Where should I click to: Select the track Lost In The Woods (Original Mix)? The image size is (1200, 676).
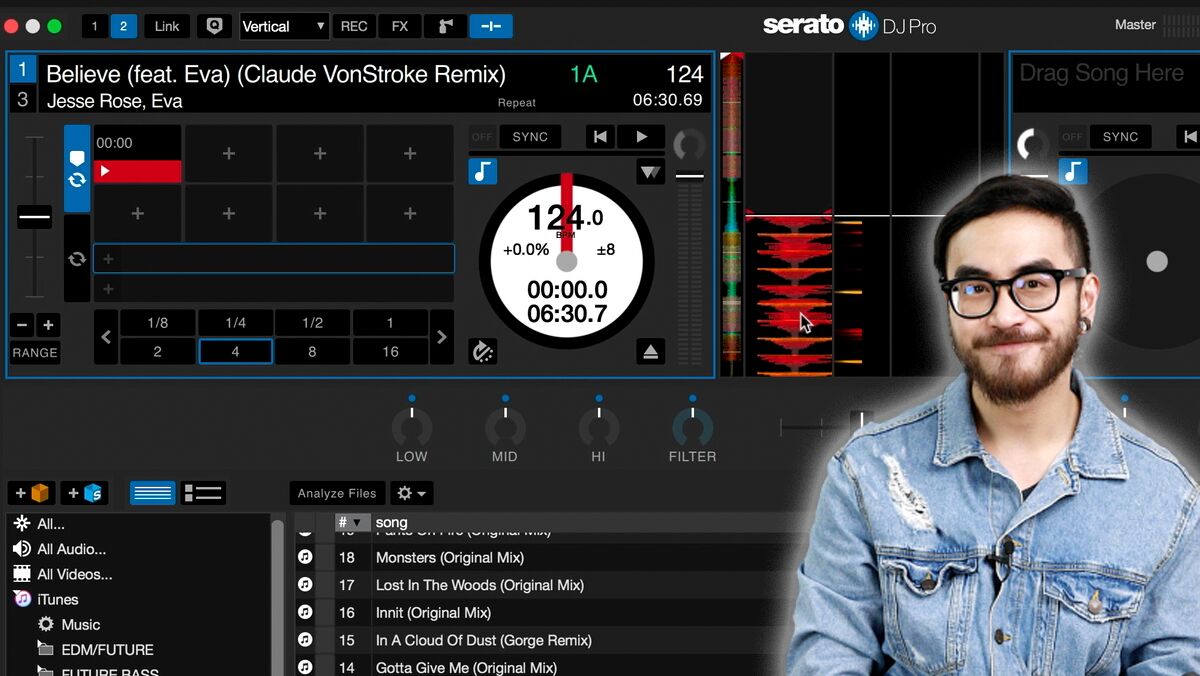point(480,585)
